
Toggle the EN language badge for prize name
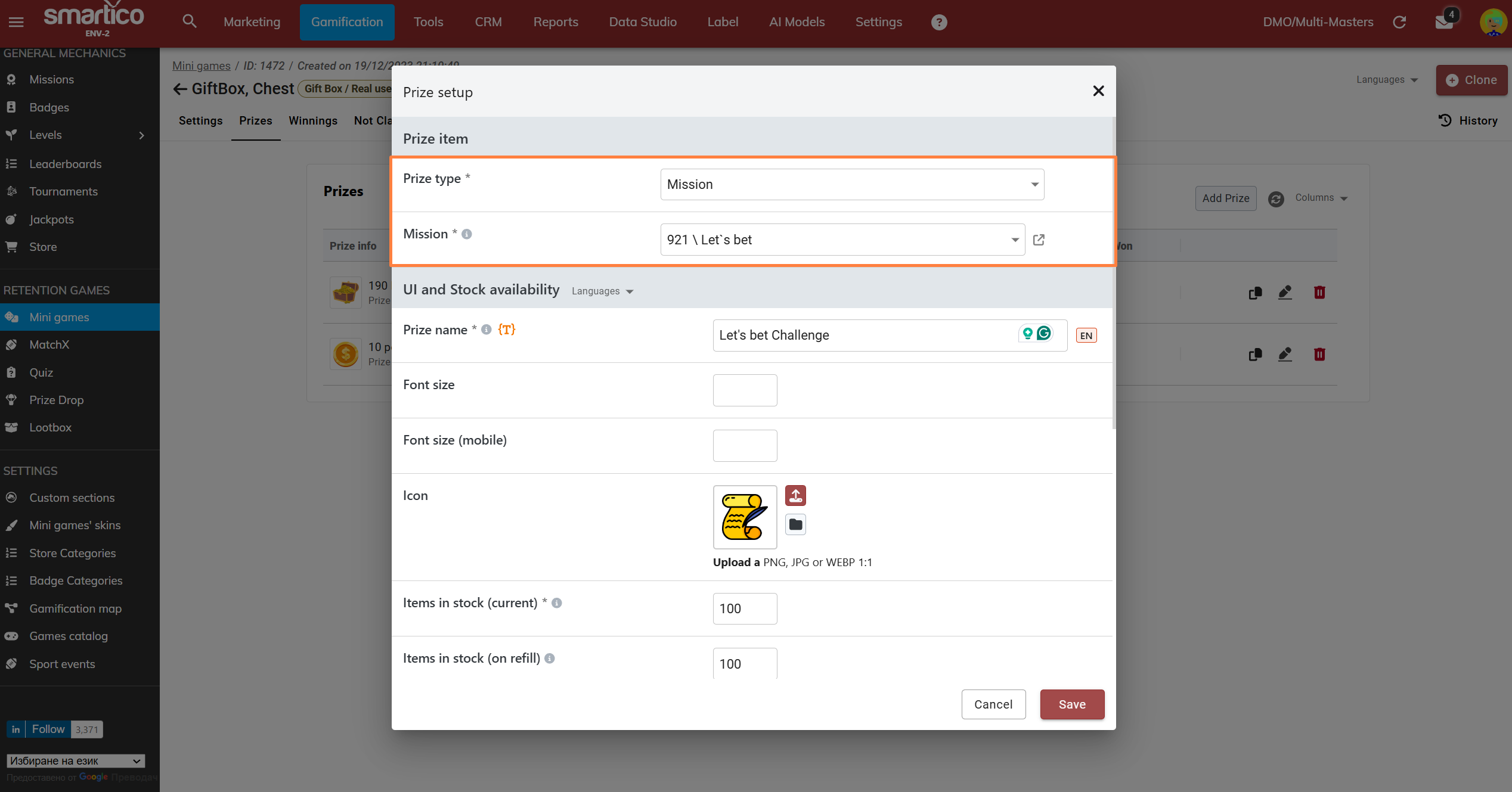(x=1086, y=336)
